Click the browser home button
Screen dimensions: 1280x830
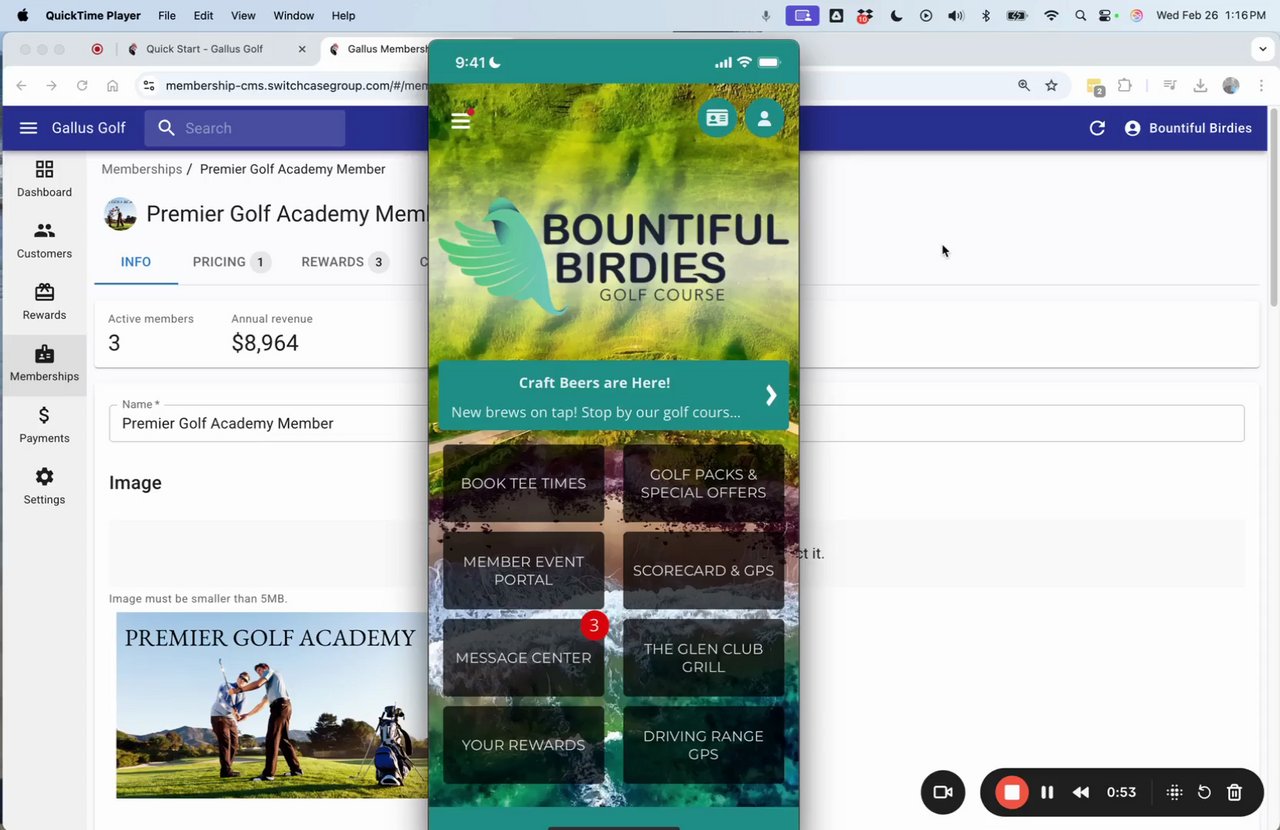tap(112, 86)
